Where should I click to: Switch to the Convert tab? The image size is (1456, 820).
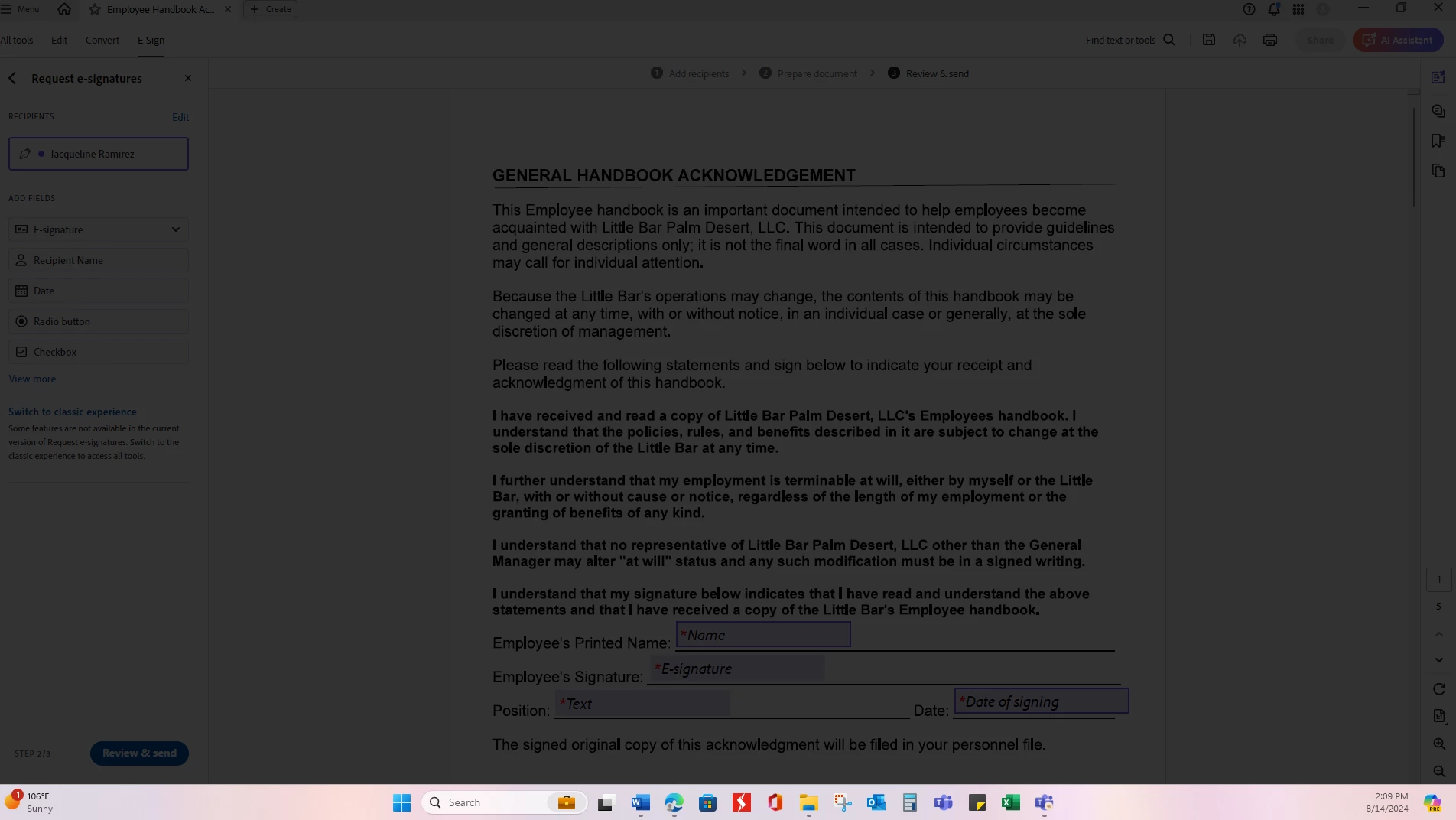[102, 40]
